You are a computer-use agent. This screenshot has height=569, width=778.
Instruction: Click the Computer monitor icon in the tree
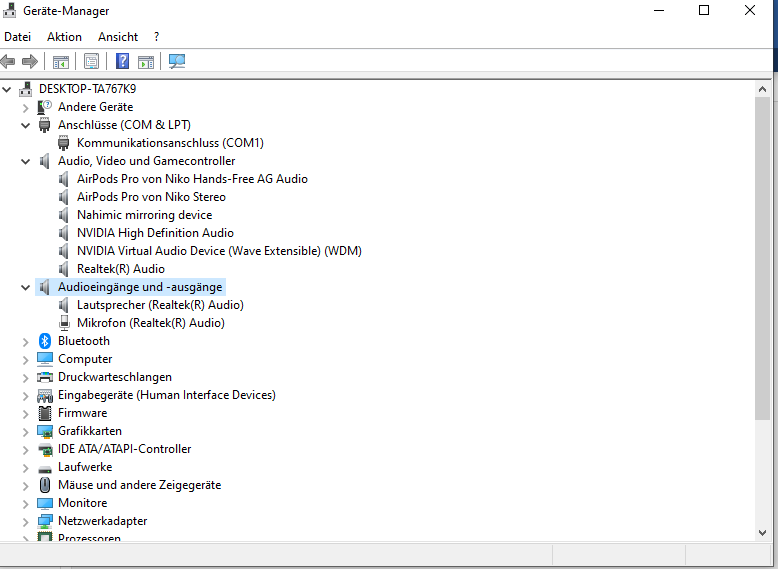(x=45, y=359)
